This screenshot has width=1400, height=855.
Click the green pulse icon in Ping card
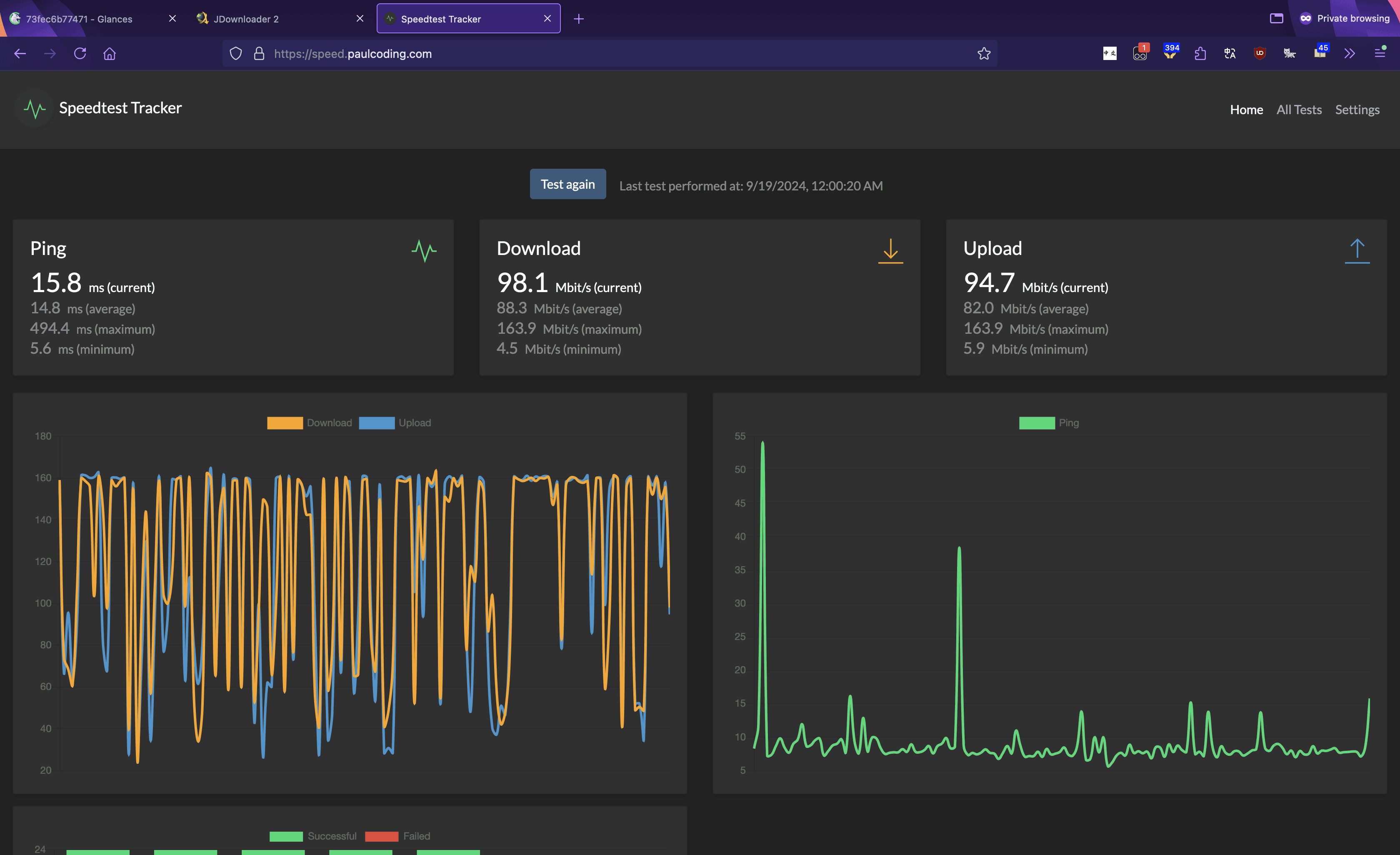[424, 250]
